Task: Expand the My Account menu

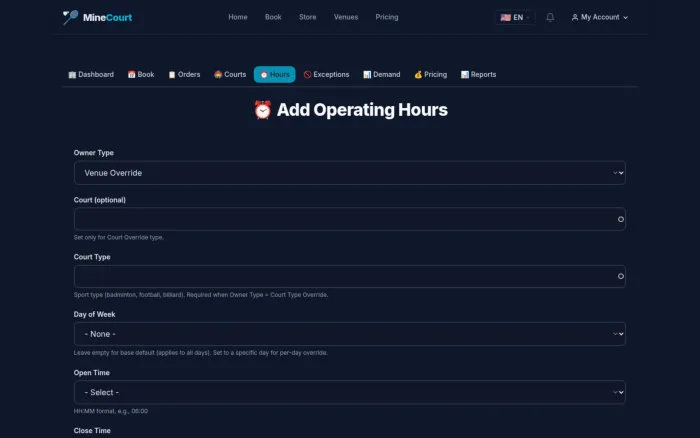Action: pyautogui.click(x=600, y=17)
